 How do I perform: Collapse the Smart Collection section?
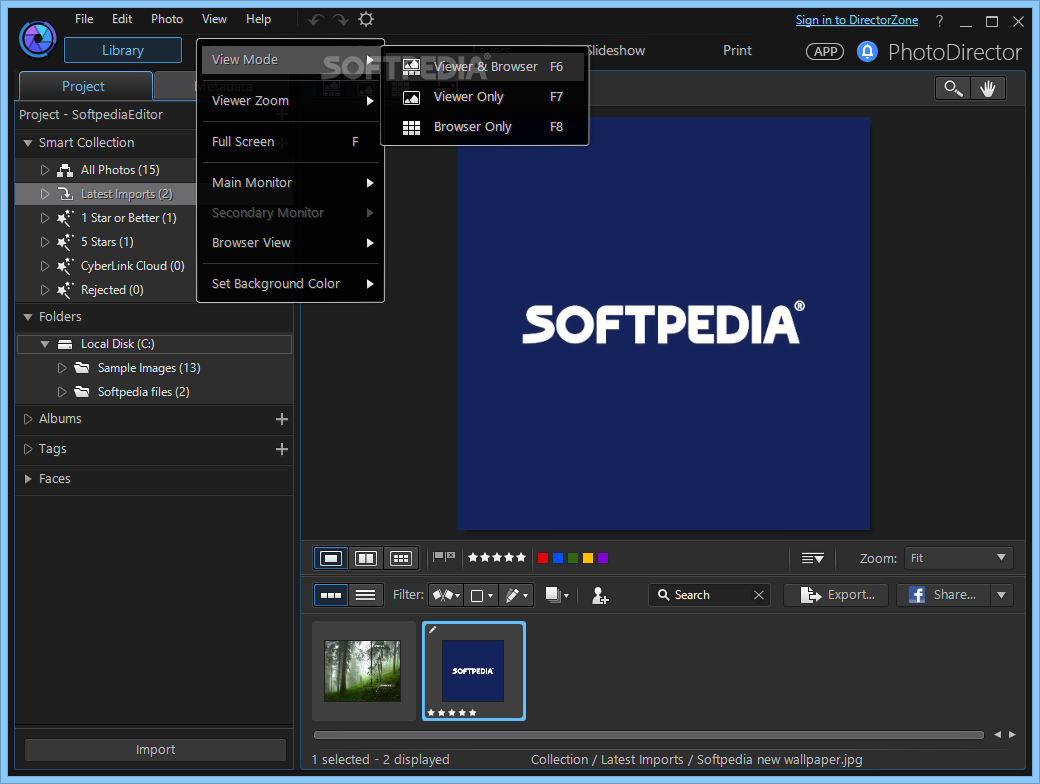[28, 143]
